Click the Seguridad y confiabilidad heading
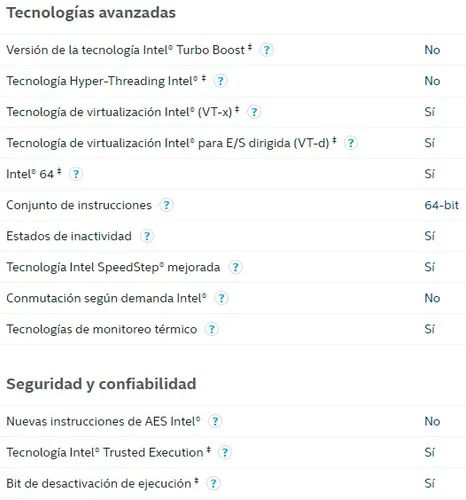 point(101,384)
